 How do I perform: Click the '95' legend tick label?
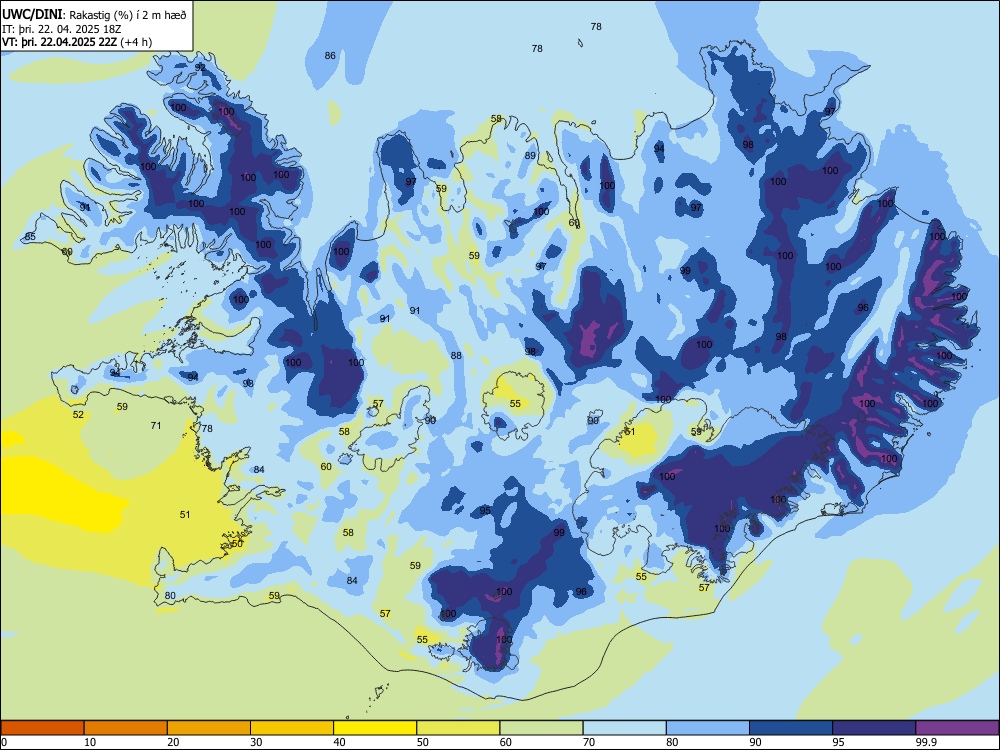pyautogui.click(x=839, y=742)
